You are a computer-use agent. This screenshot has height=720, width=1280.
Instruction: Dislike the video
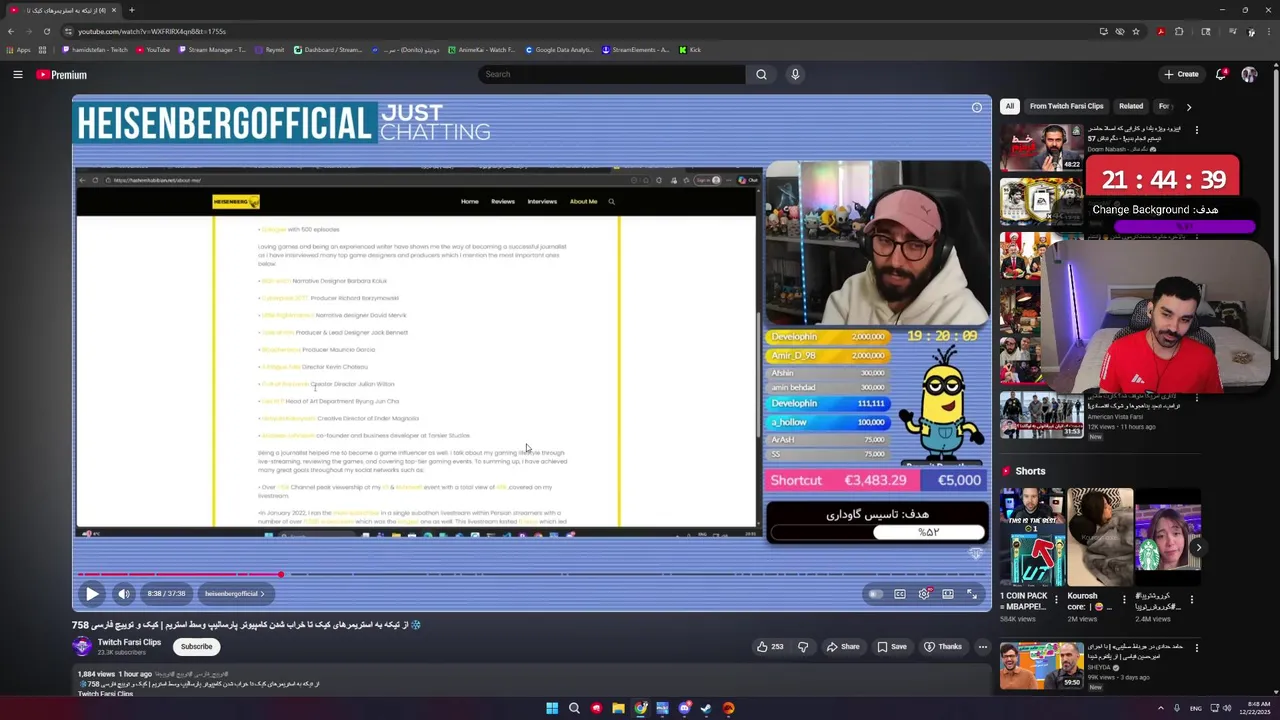(802, 647)
